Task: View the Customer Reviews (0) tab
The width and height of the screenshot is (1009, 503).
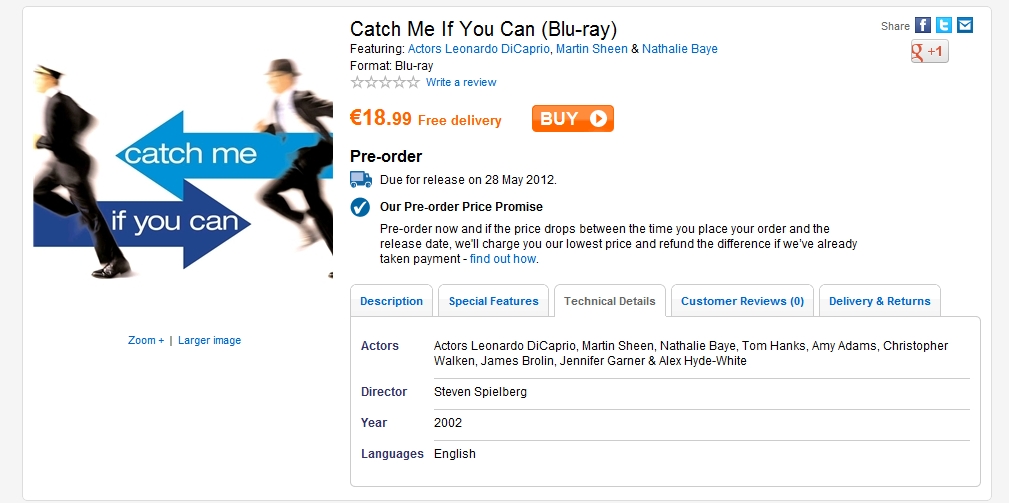Action: [742, 301]
